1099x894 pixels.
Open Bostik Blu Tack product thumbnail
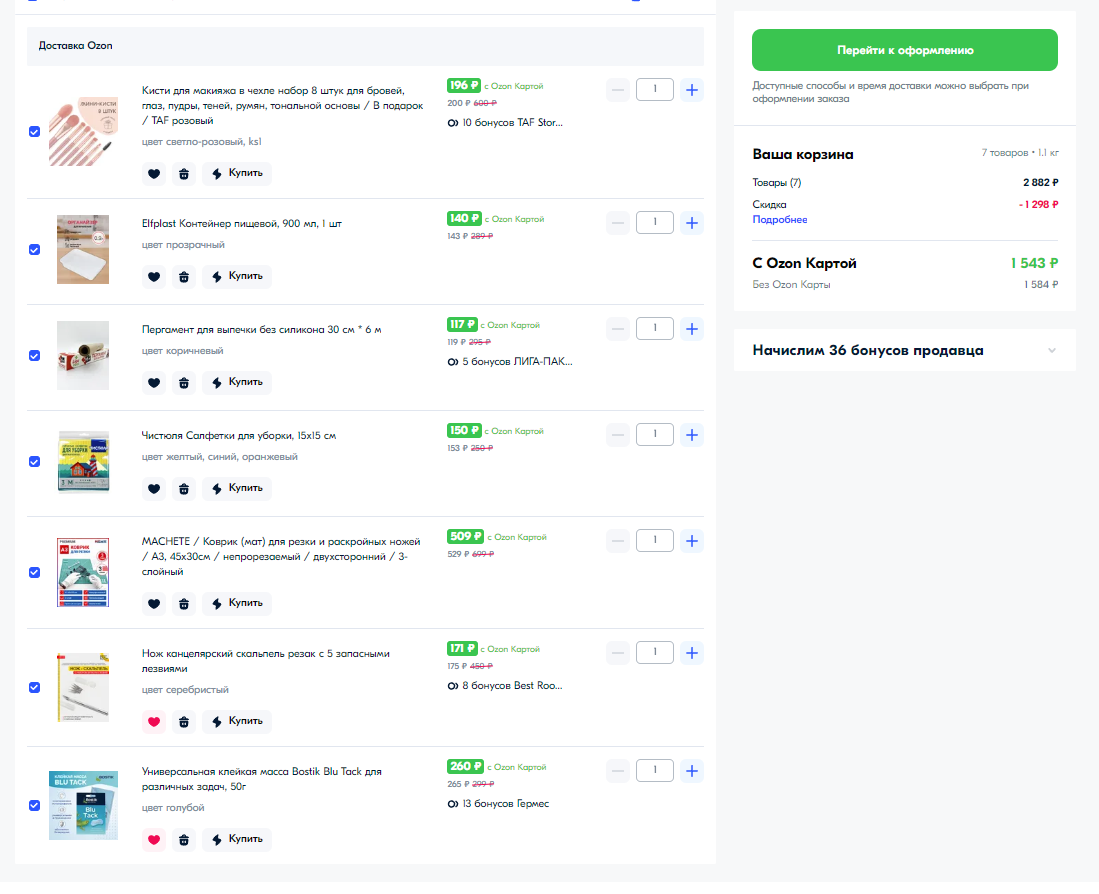coord(83,805)
